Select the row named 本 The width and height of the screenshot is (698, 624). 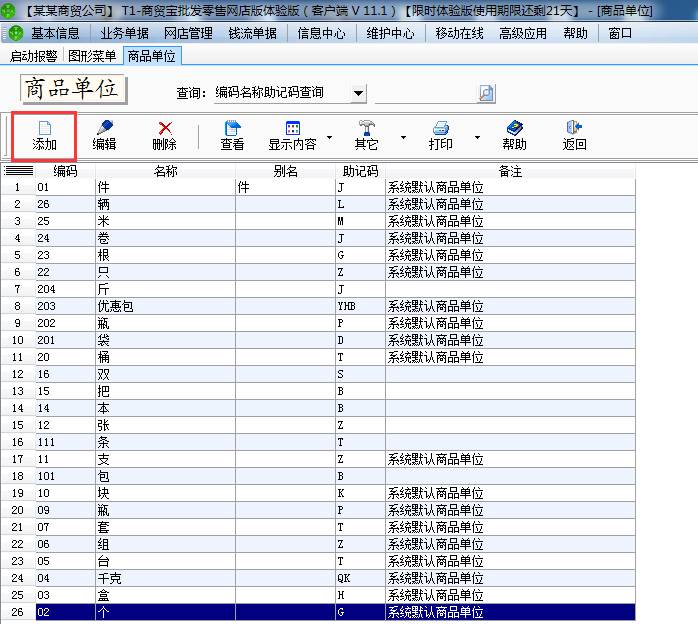(318, 408)
